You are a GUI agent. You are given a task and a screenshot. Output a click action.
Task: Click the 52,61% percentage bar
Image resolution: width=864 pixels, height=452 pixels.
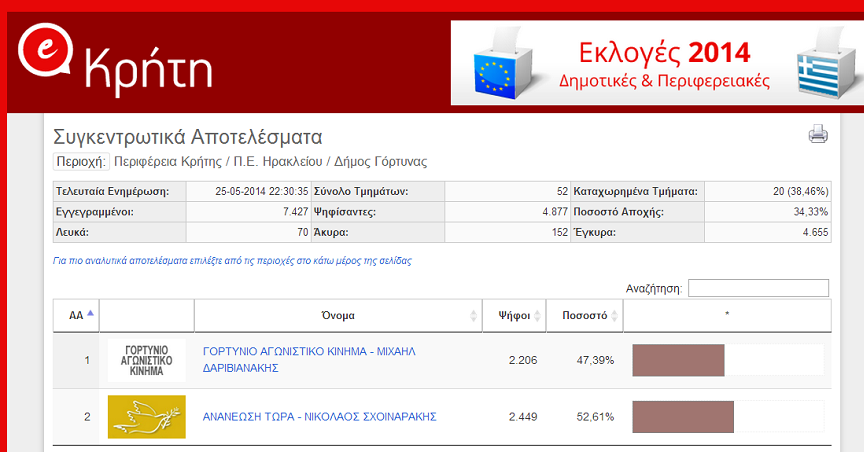684,417
